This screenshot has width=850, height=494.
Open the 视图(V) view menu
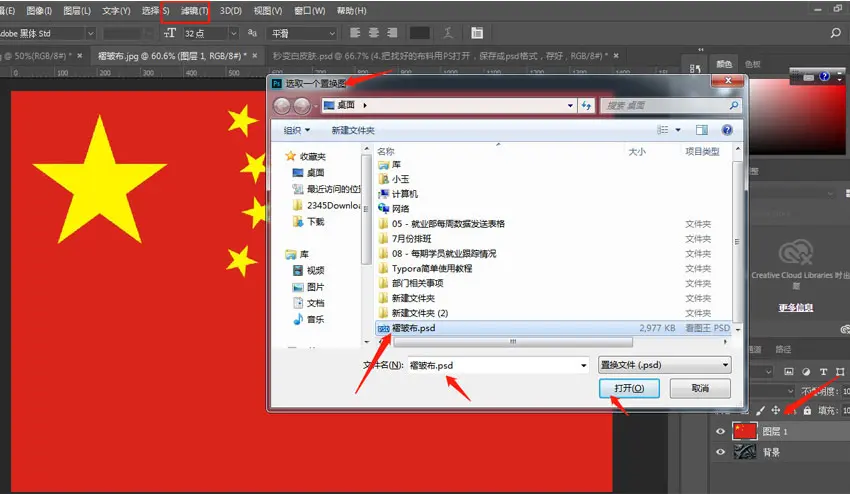point(268,11)
